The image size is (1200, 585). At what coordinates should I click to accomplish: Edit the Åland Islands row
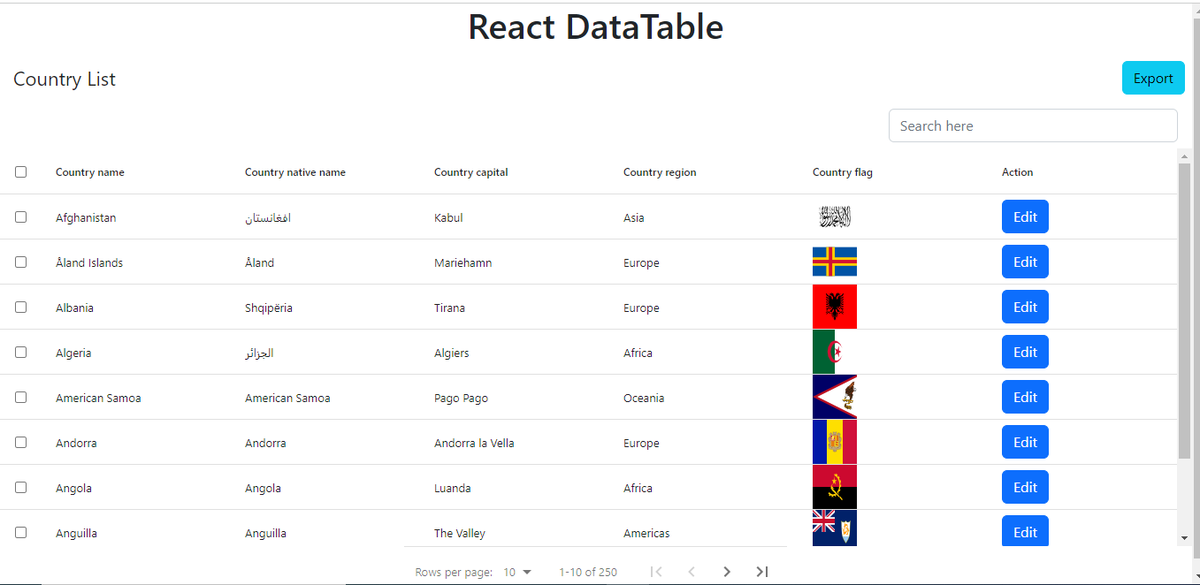pyautogui.click(x=1025, y=262)
